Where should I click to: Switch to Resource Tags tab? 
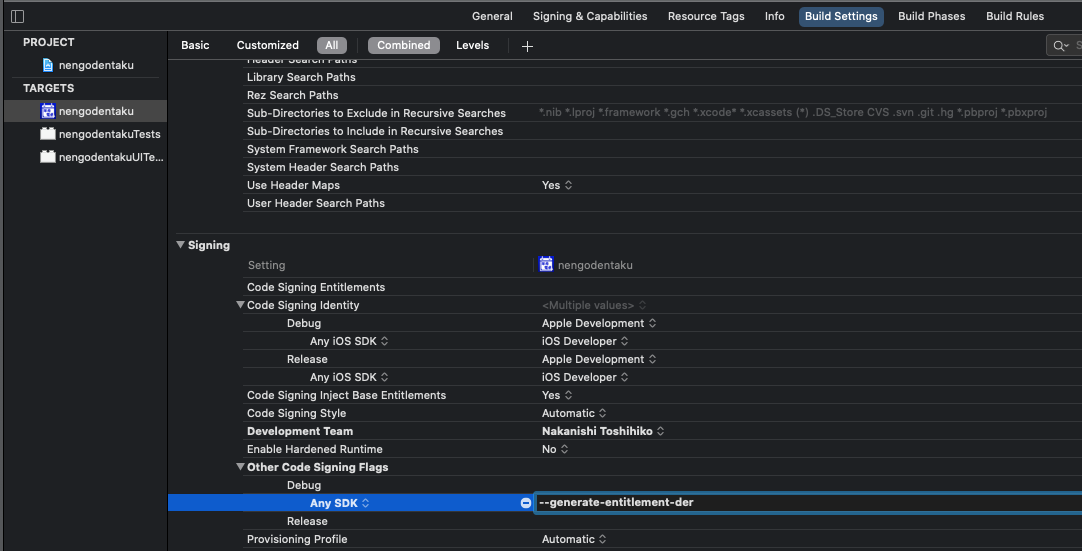(x=706, y=16)
